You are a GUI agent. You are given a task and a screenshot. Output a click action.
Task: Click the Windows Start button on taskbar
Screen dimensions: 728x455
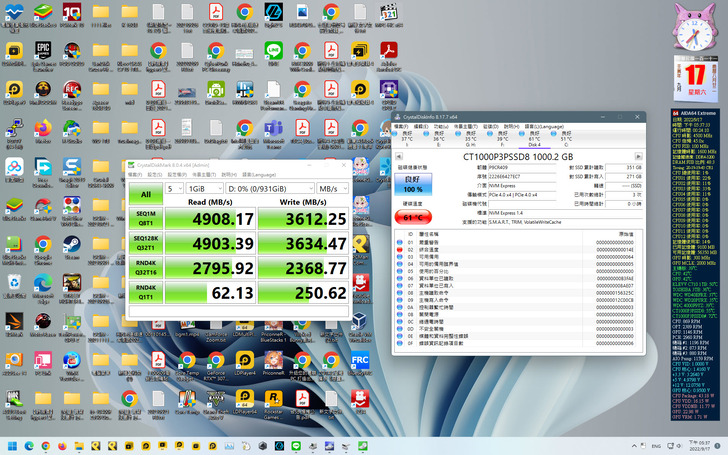click(14, 446)
